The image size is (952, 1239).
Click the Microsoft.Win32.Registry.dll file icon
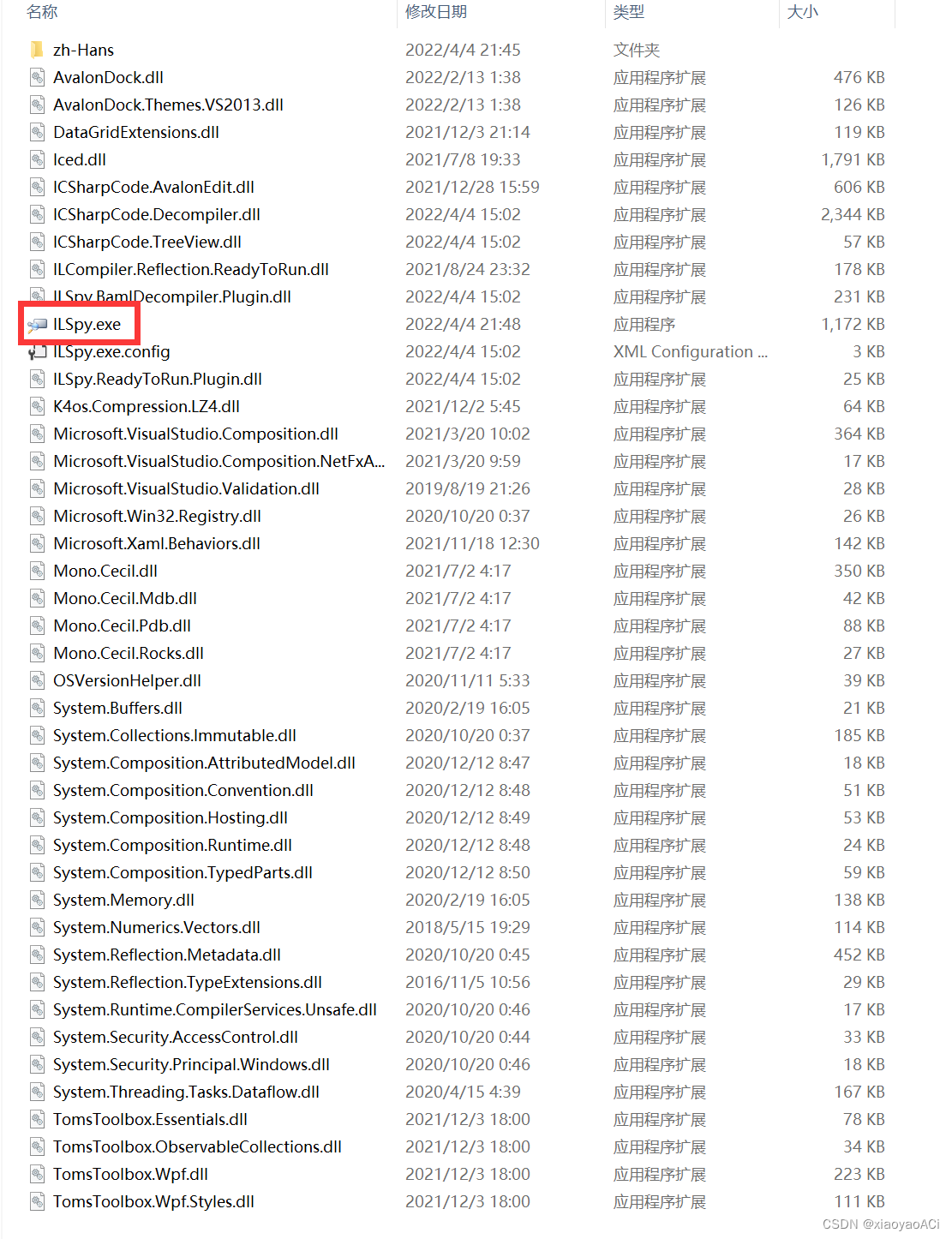tap(37, 516)
